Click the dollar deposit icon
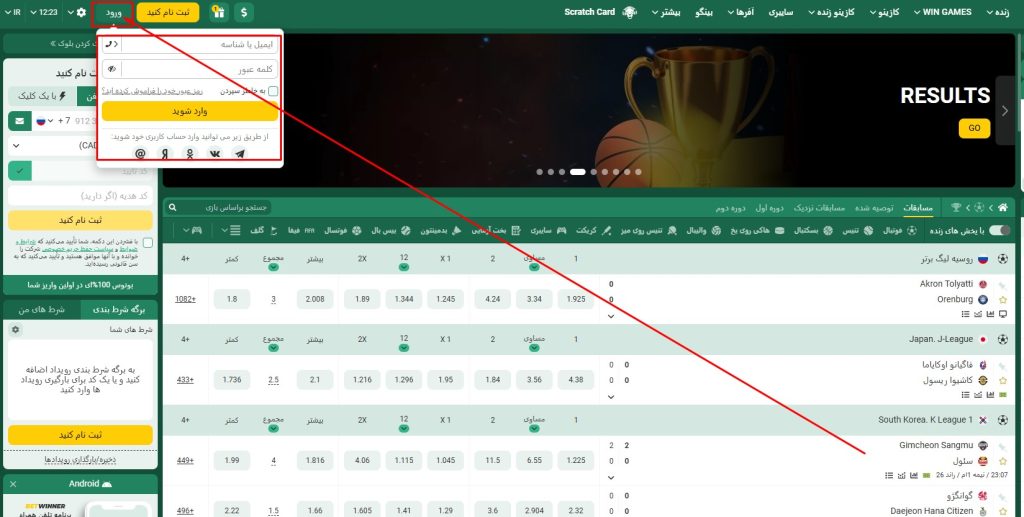Image resolution: width=1024 pixels, height=517 pixels. pyautogui.click(x=244, y=12)
